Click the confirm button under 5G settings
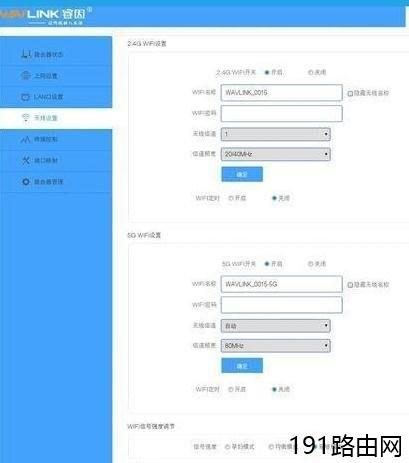 click(x=242, y=366)
